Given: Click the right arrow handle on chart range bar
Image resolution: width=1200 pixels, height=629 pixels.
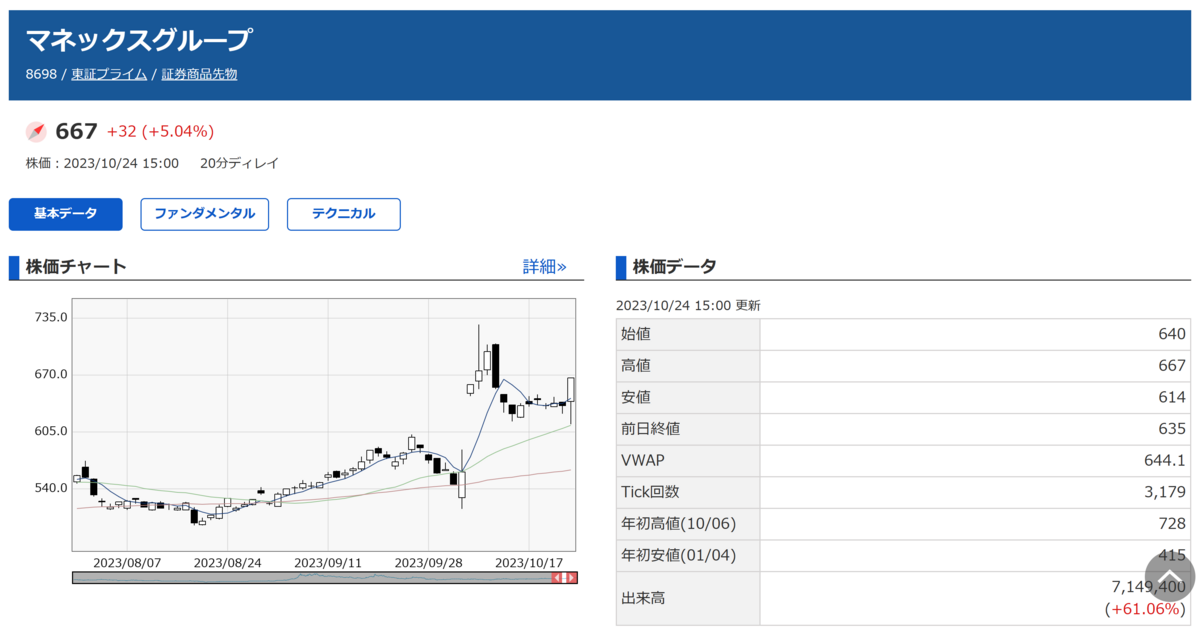Looking at the screenshot, I should point(571,578).
